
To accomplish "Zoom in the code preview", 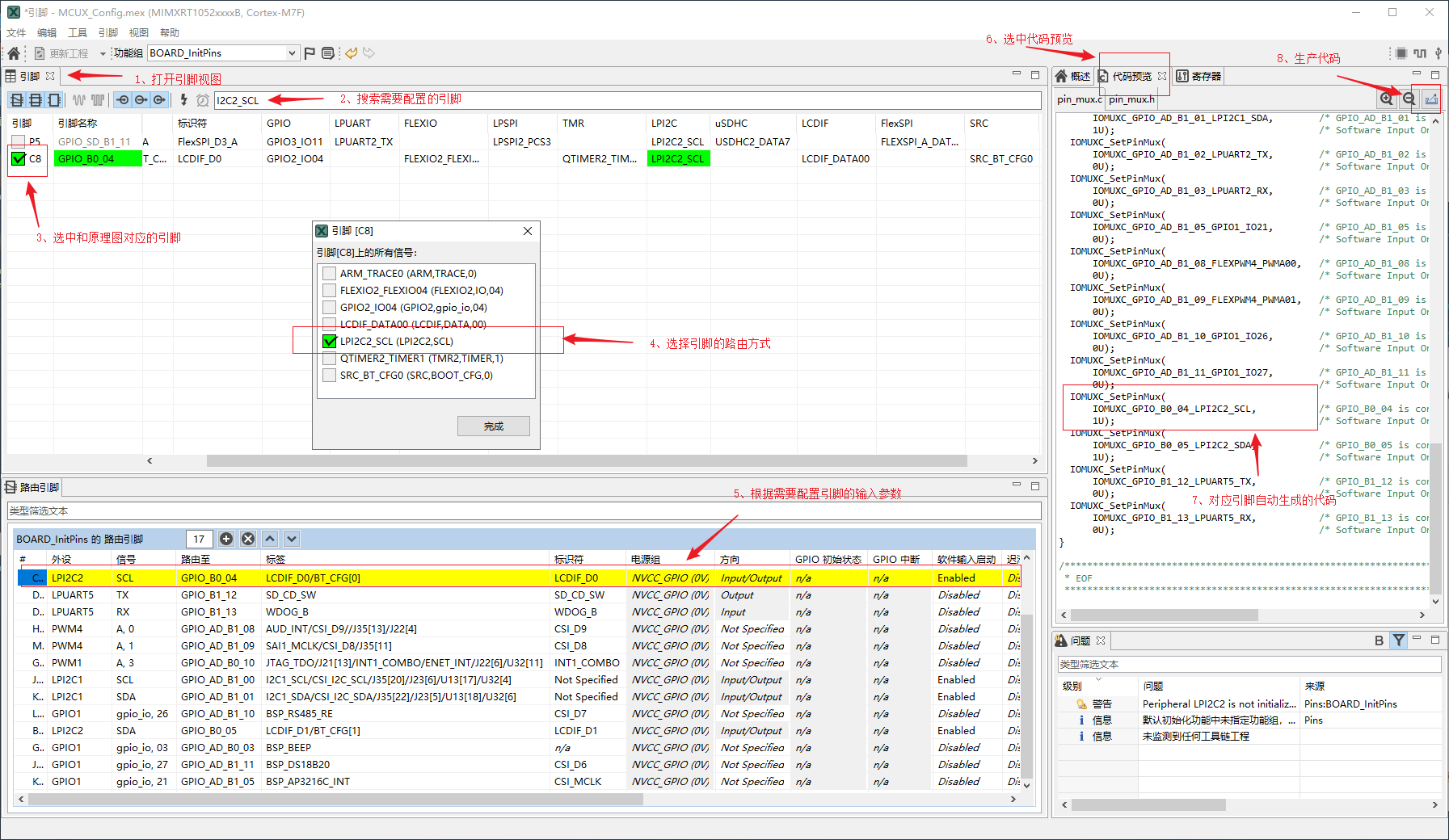I will click(1387, 99).
